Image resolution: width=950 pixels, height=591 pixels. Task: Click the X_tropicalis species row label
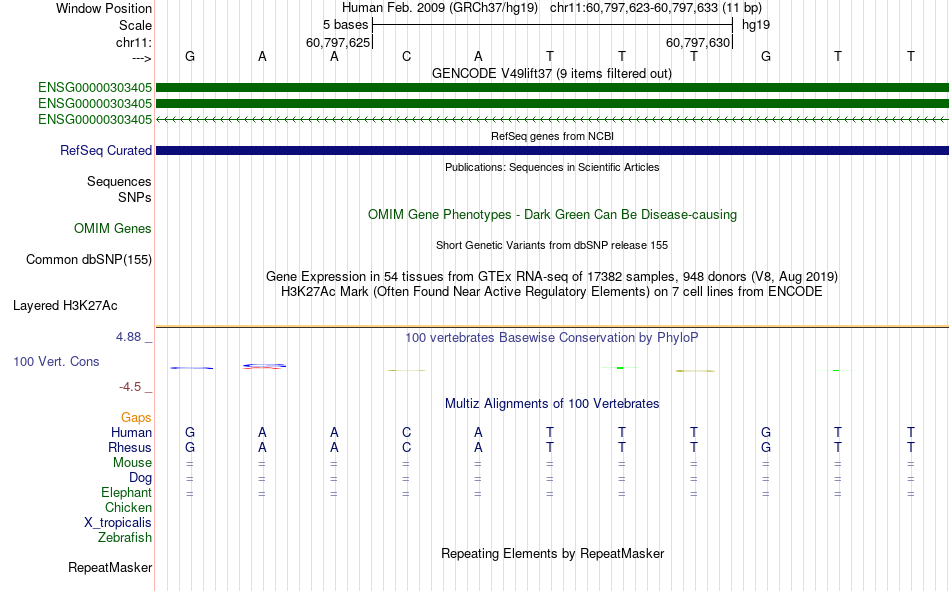[118, 523]
